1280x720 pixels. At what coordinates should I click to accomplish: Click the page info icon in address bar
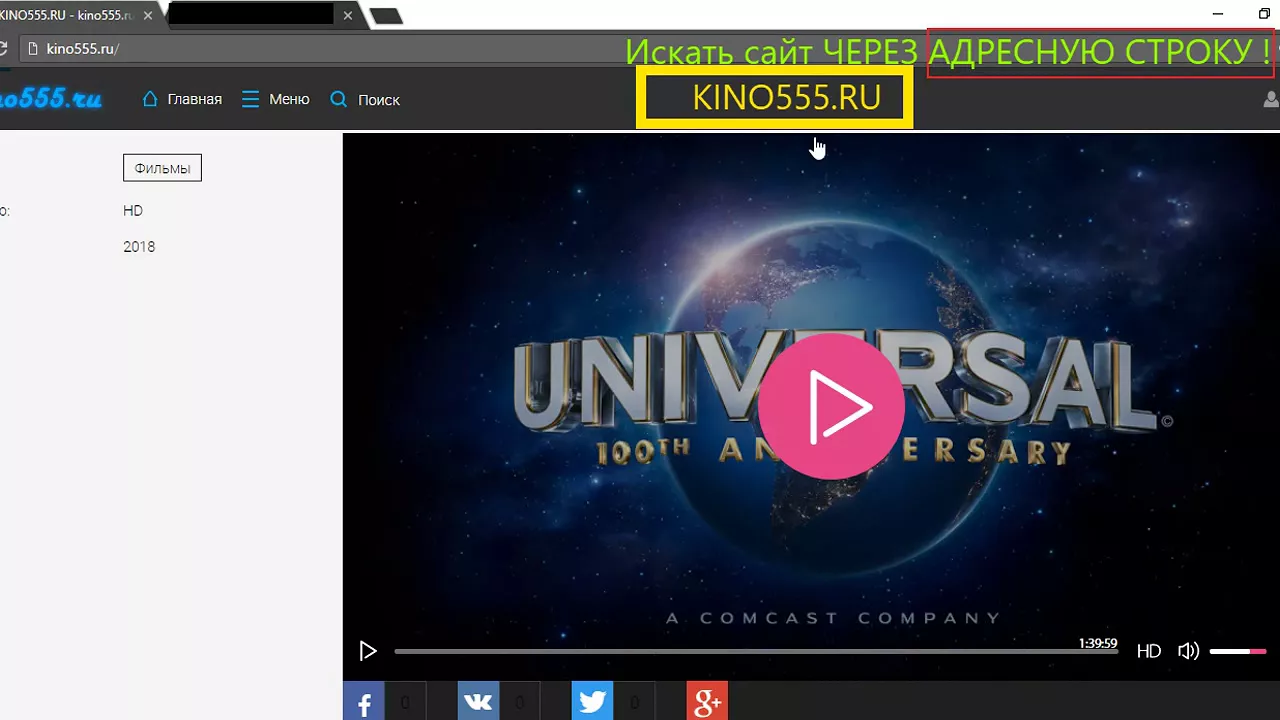click(x=32, y=48)
